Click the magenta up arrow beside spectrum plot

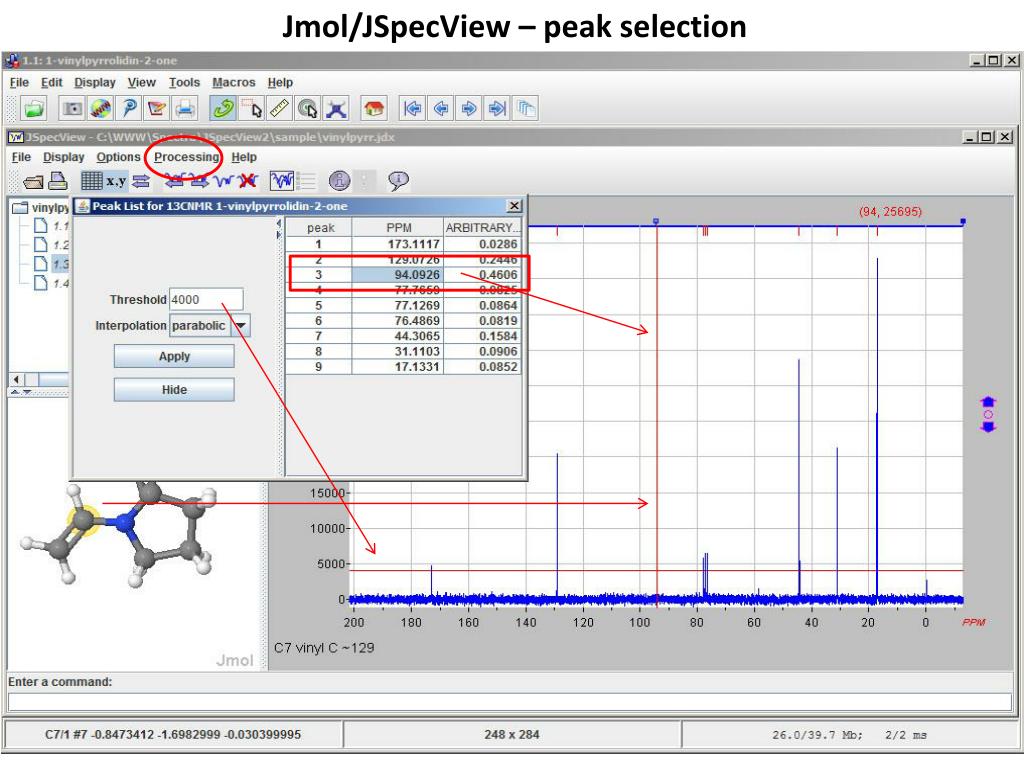click(x=988, y=402)
